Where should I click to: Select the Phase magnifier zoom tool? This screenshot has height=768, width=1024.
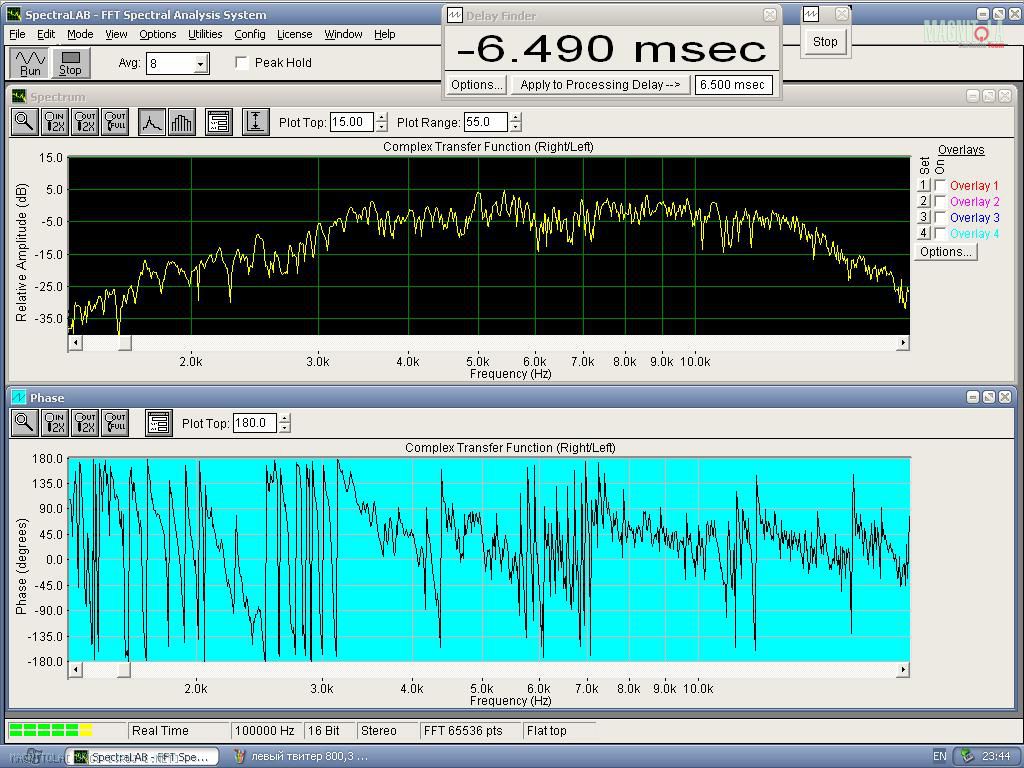click(24, 423)
